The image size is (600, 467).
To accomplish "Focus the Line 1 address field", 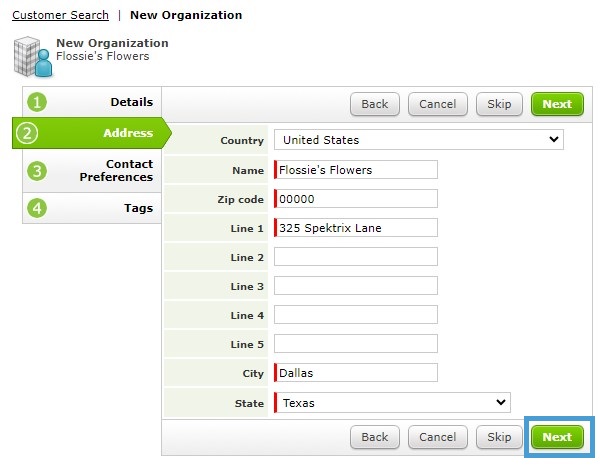I will [x=356, y=228].
